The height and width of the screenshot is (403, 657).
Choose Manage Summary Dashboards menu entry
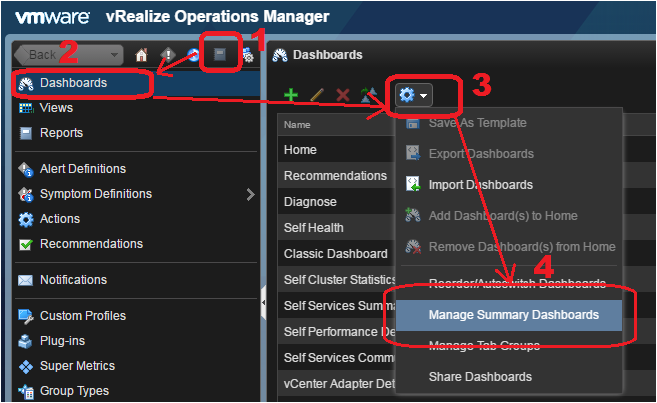click(x=513, y=315)
